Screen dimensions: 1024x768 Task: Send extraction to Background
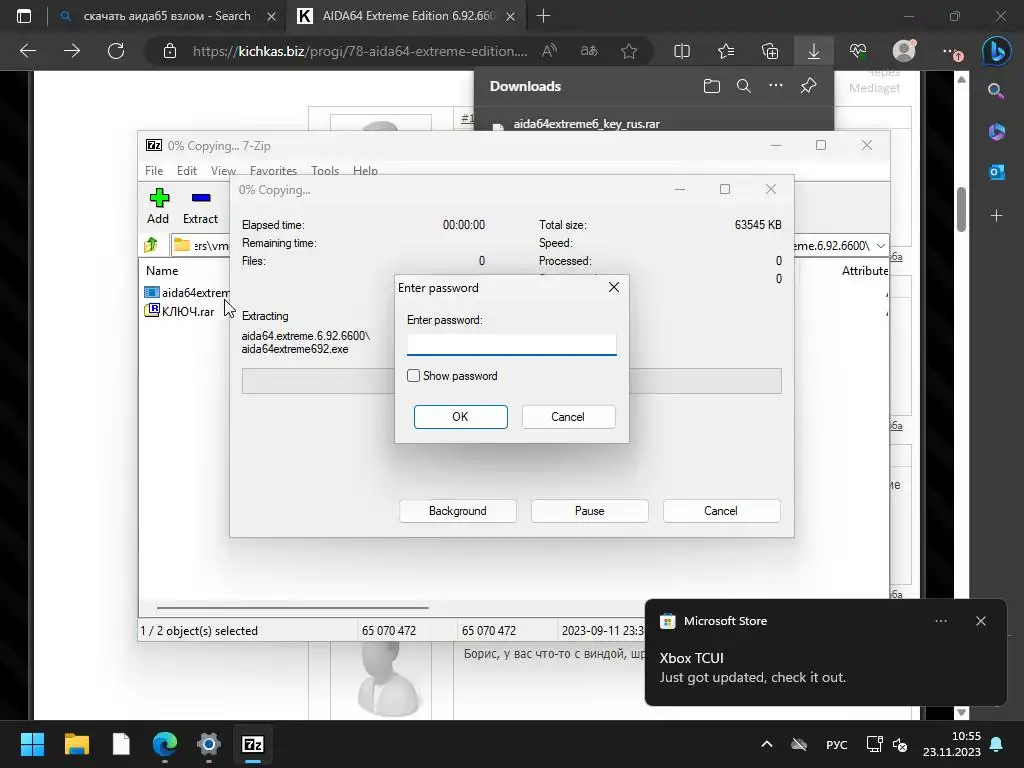[458, 511]
